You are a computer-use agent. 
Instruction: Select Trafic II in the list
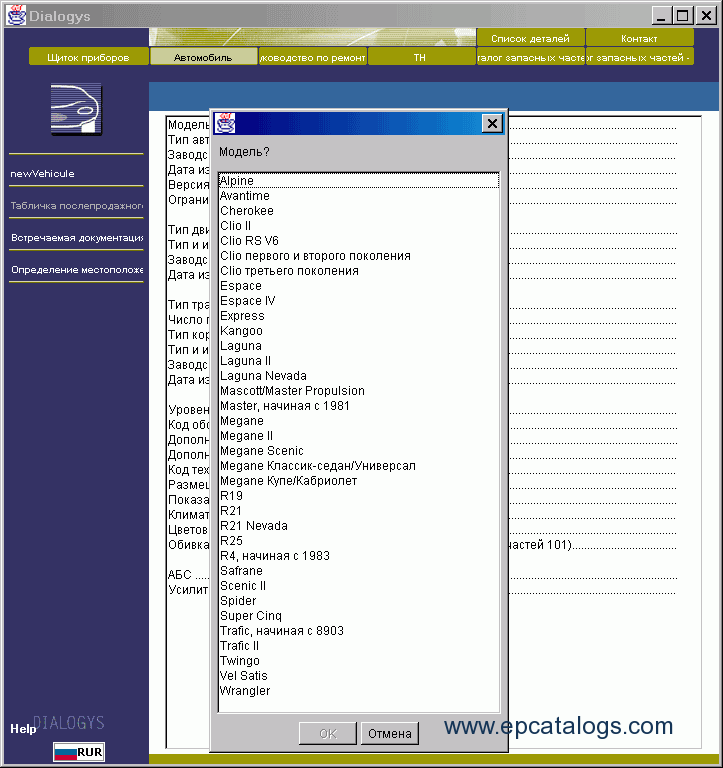point(359,646)
